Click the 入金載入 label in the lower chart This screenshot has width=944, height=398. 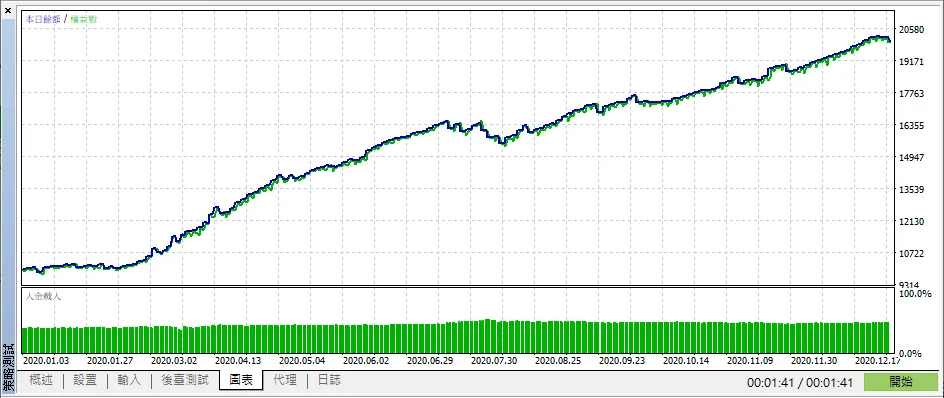tap(43, 296)
